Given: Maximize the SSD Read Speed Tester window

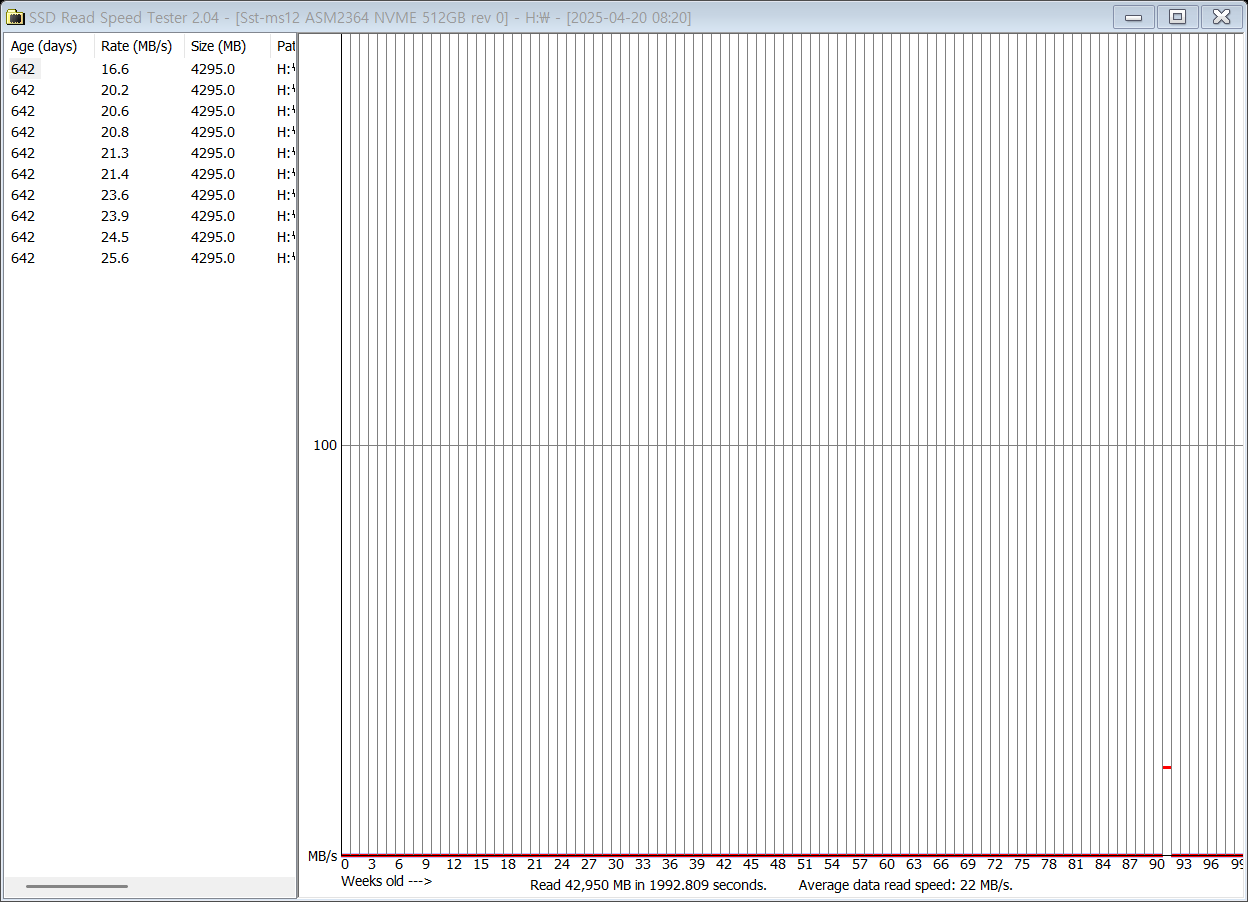Looking at the screenshot, I should tap(1177, 17).
